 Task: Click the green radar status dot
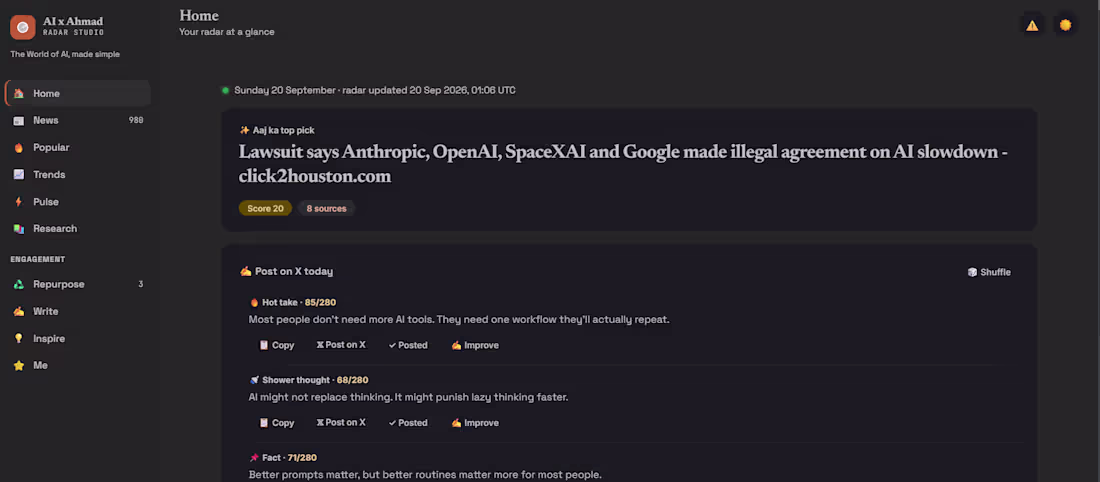[225, 91]
